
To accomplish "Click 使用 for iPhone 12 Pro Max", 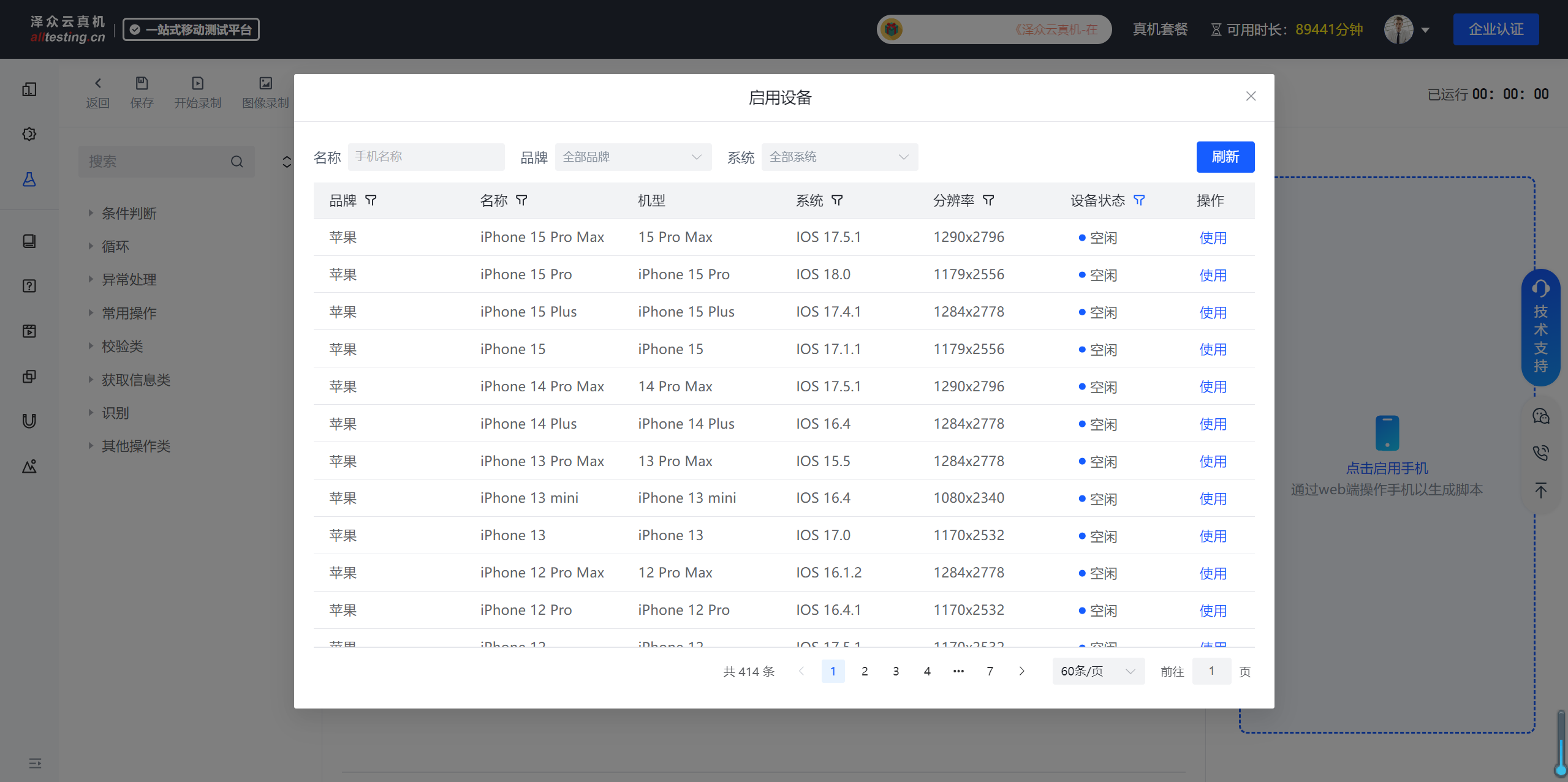I will (1213, 573).
